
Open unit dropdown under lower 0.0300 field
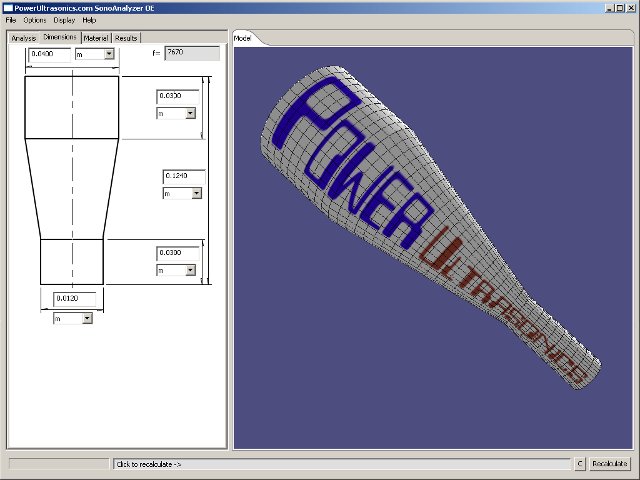pos(191,270)
